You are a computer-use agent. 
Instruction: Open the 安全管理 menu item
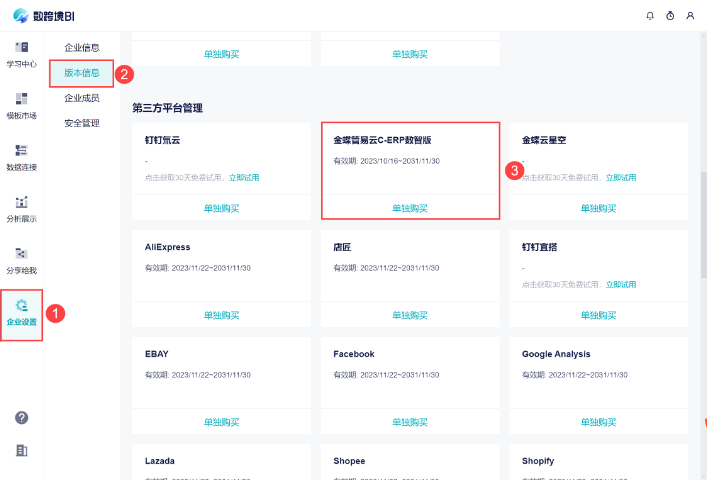(82, 123)
